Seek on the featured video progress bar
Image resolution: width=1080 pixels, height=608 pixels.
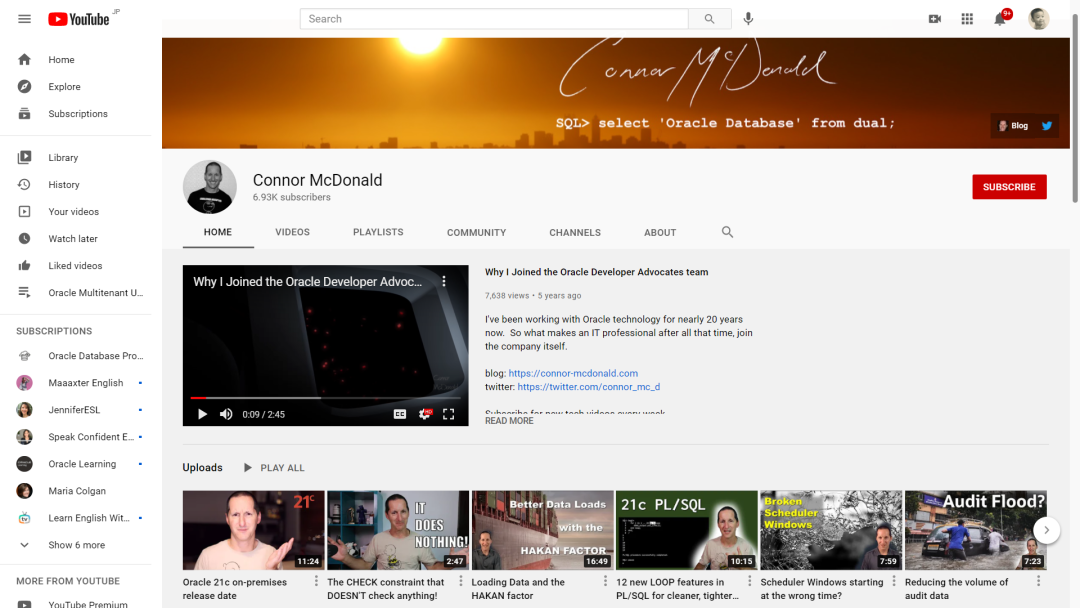click(x=325, y=398)
